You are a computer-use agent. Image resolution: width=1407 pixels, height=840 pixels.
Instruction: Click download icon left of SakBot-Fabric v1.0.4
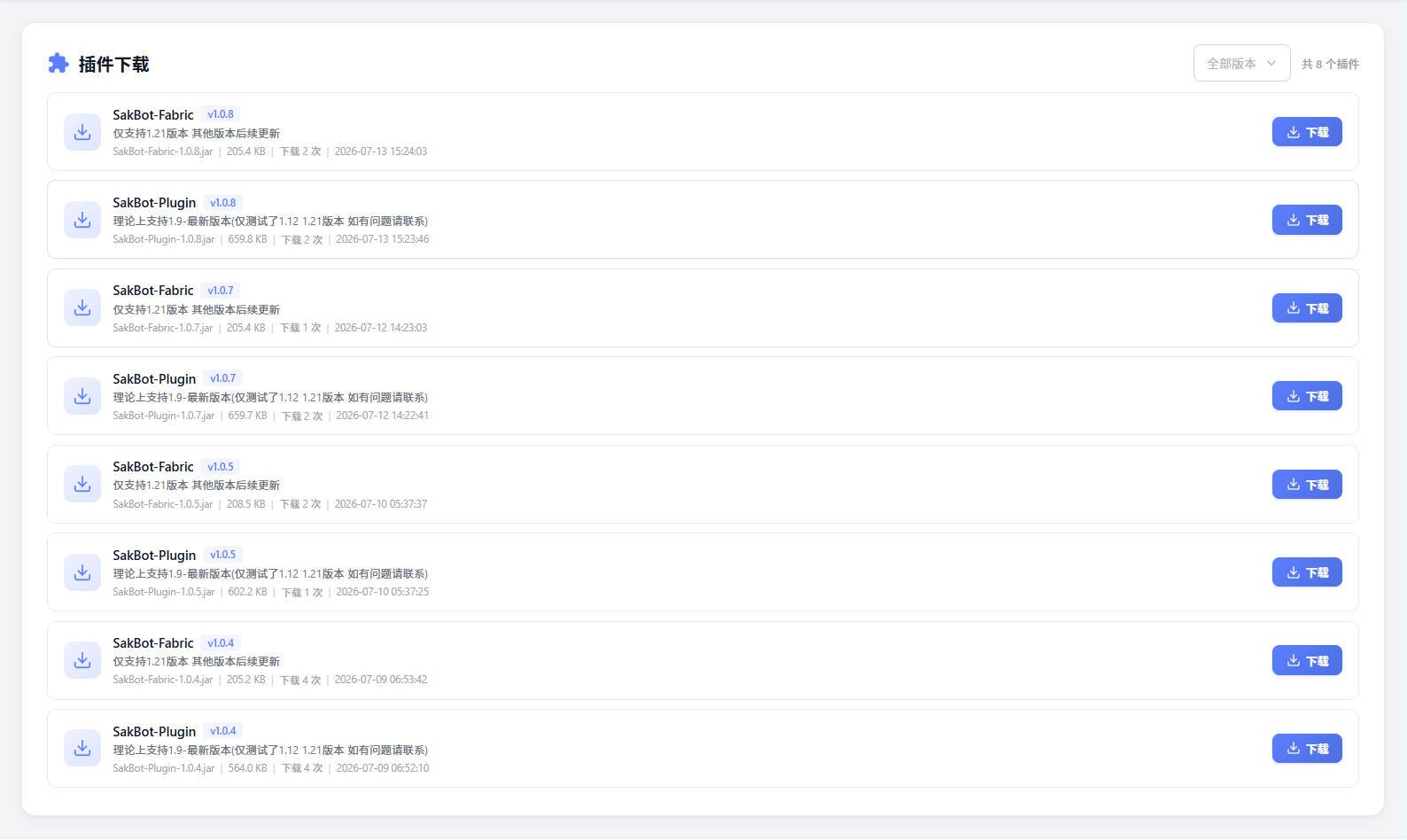[82, 660]
